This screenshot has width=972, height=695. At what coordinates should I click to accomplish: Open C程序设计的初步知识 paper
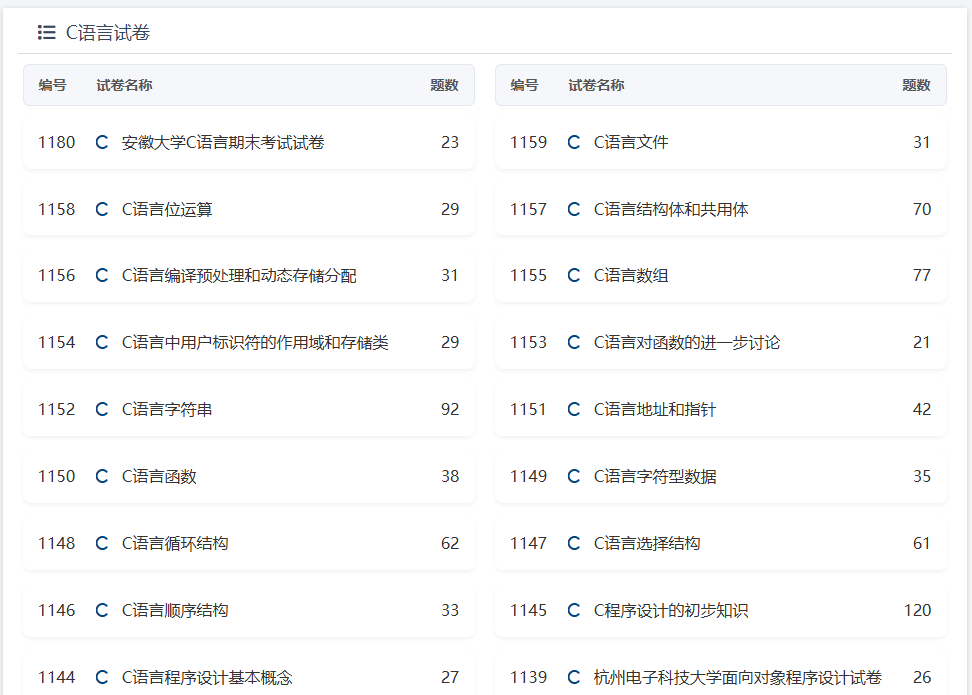(671, 610)
